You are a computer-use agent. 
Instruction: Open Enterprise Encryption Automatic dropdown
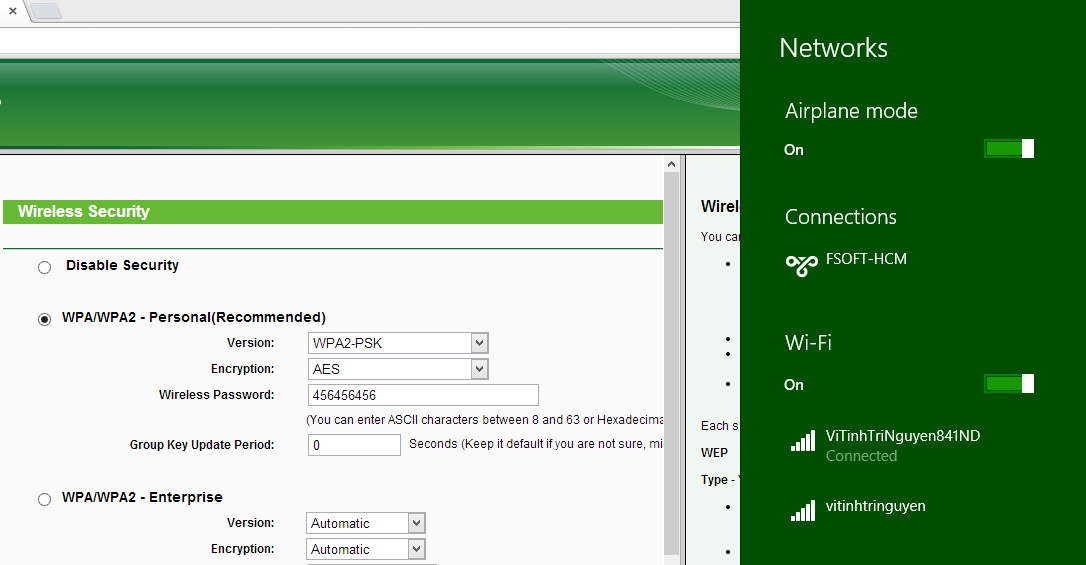(366, 549)
